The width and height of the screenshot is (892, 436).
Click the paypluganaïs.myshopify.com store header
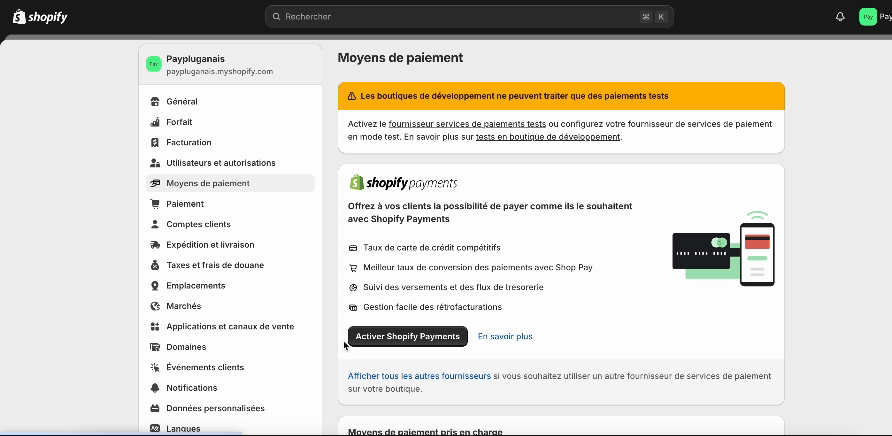pyautogui.click(x=230, y=64)
